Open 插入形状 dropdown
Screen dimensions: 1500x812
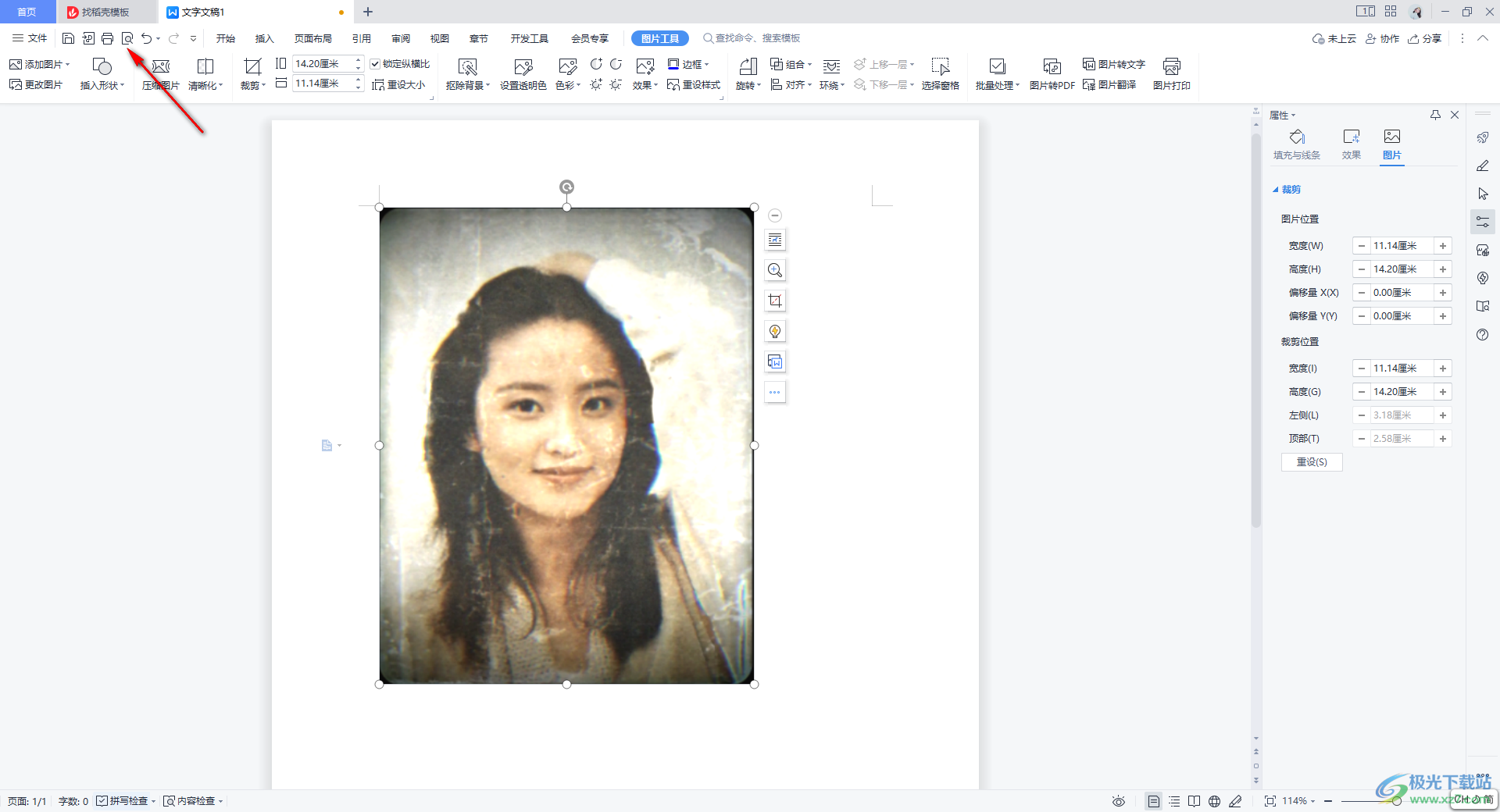(102, 75)
